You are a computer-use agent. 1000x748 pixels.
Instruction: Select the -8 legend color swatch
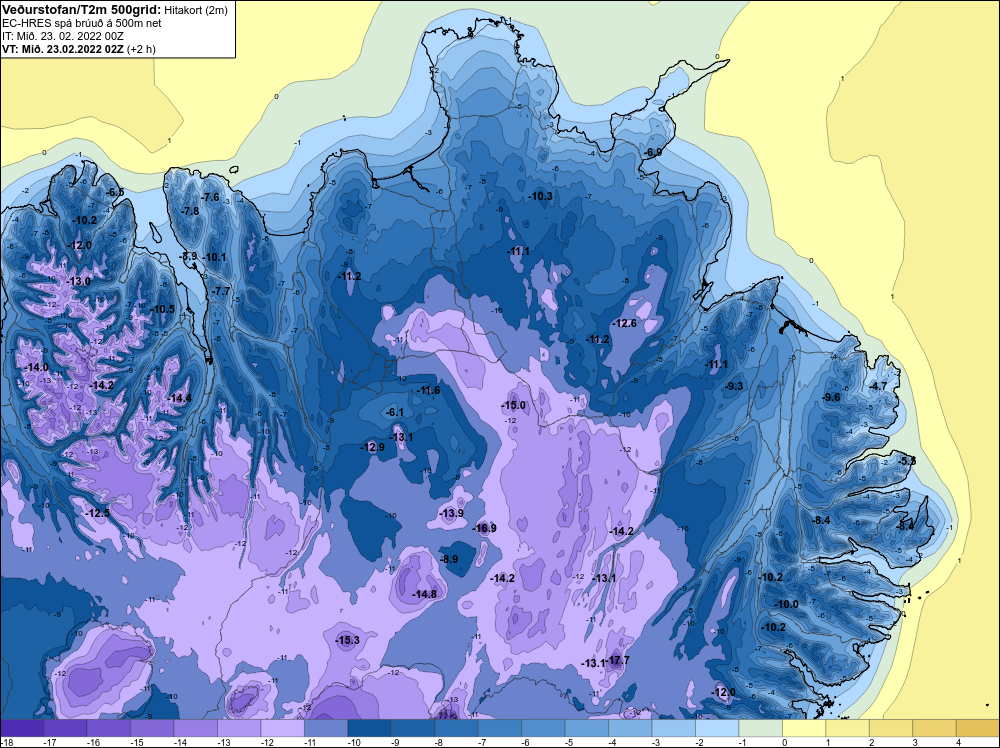[457, 728]
